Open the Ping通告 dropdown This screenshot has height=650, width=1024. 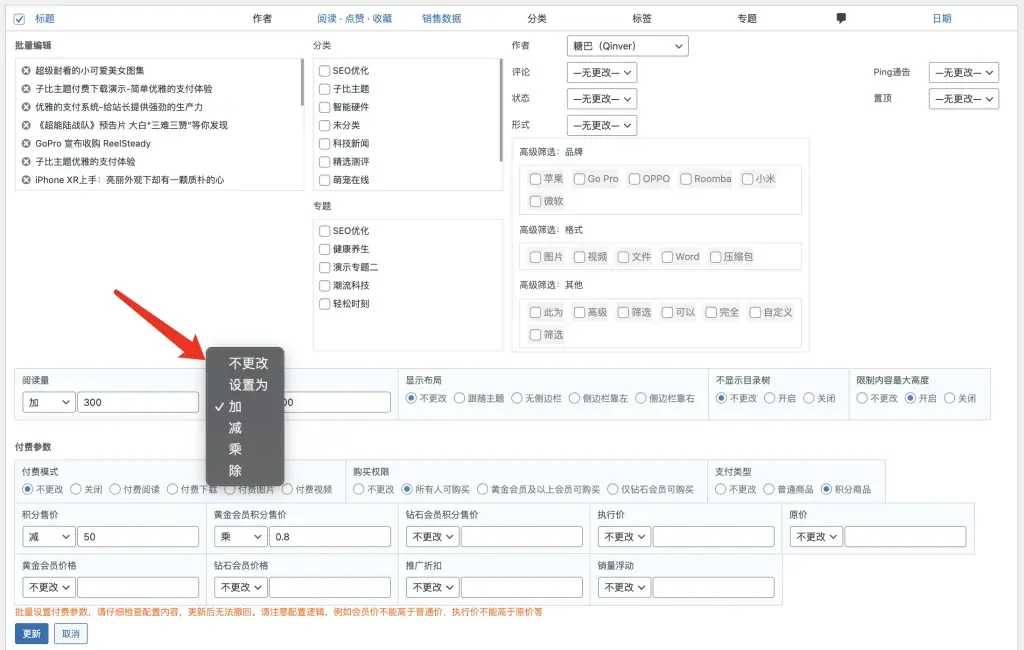tap(964, 73)
